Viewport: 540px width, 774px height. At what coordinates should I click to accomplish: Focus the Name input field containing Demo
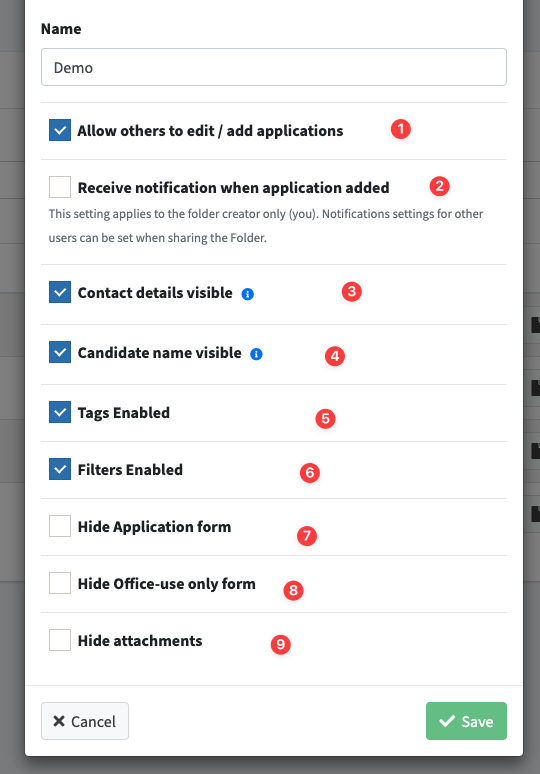pos(274,67)
